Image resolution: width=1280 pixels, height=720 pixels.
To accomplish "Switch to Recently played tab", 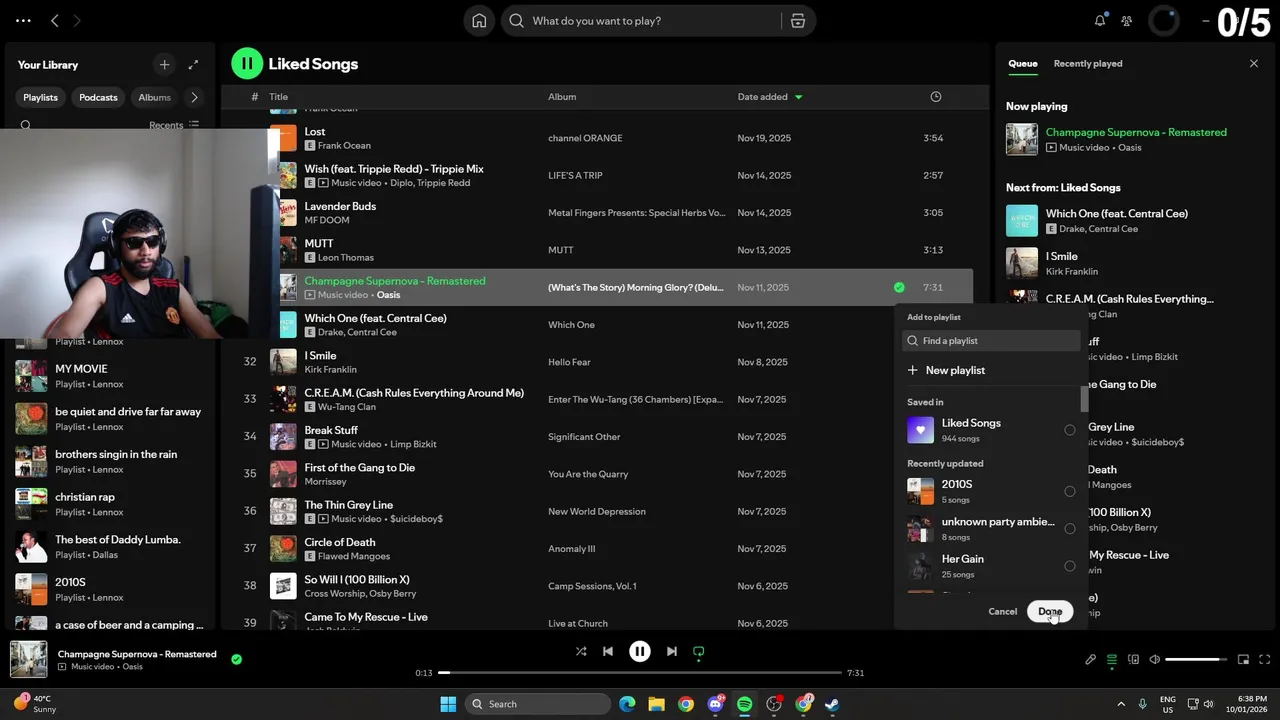I will click(1088, 63).
